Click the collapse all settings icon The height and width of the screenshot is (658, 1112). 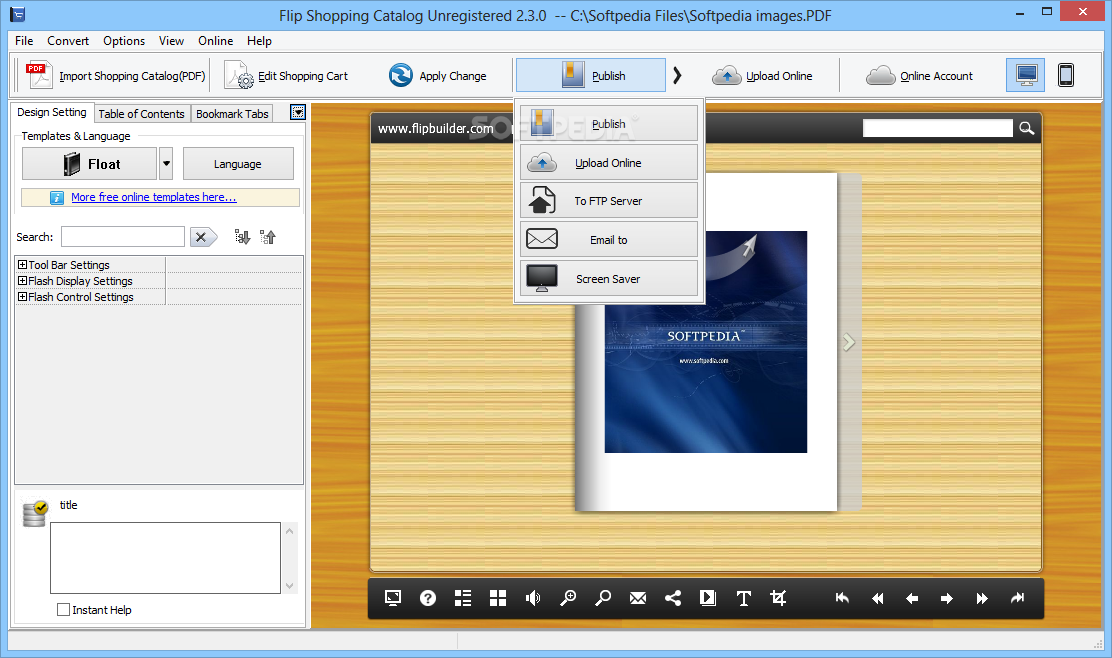pyautogui.click(x=267, y=237)
